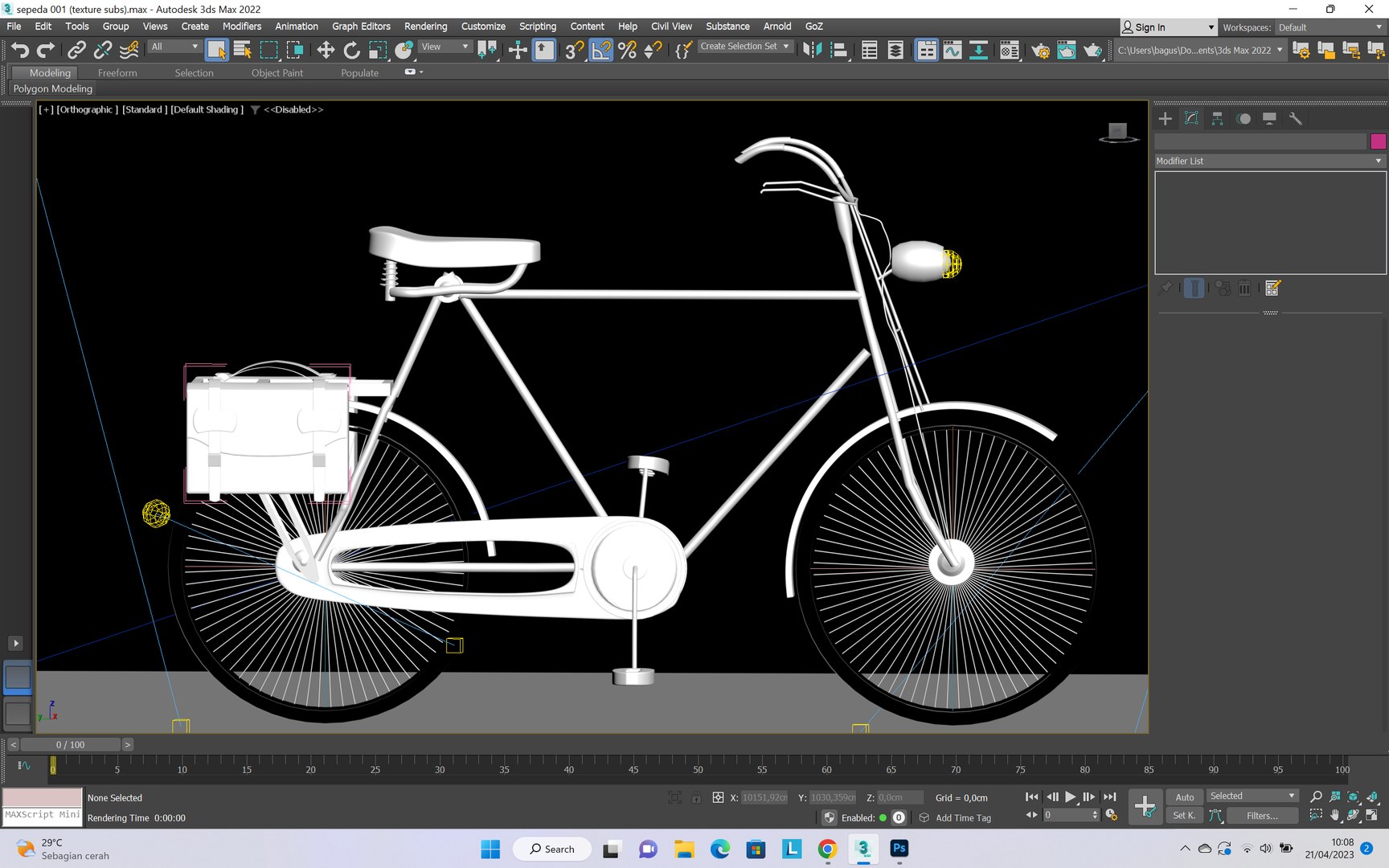Click Use Pivot Point Center icon

point(487,50)
